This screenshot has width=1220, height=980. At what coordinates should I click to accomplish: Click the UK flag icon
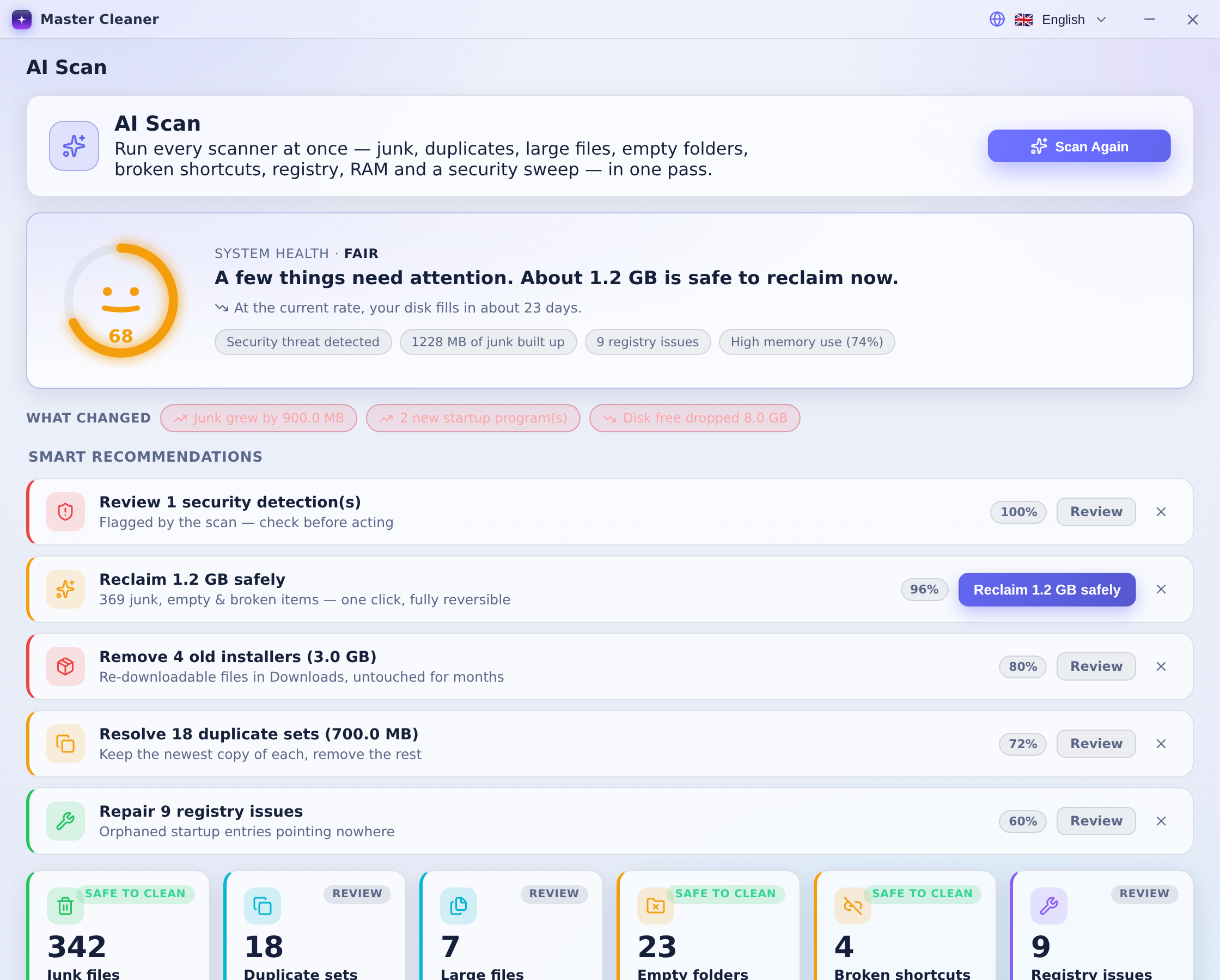(1023, 20)
